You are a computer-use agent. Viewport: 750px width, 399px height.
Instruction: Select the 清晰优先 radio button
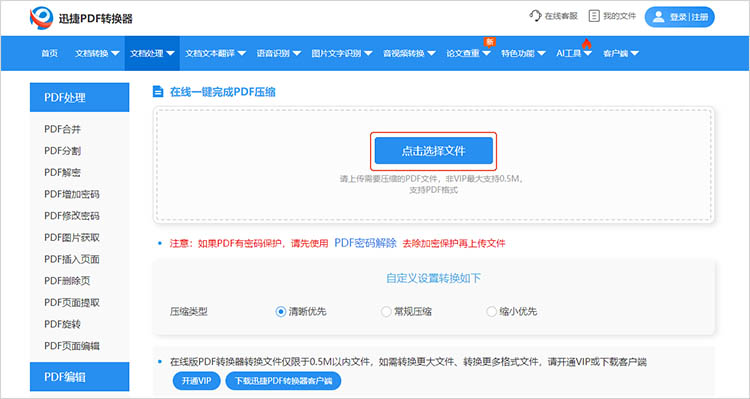pos(281,311)
